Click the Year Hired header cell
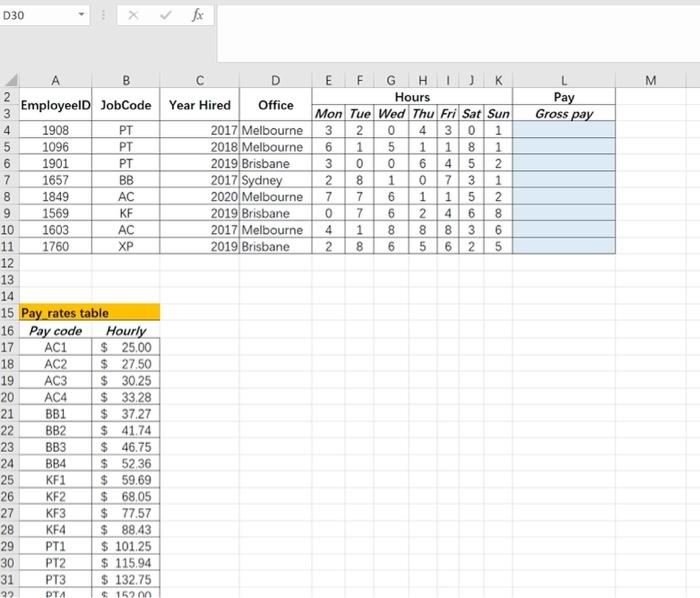 click(x=200, y=105)
